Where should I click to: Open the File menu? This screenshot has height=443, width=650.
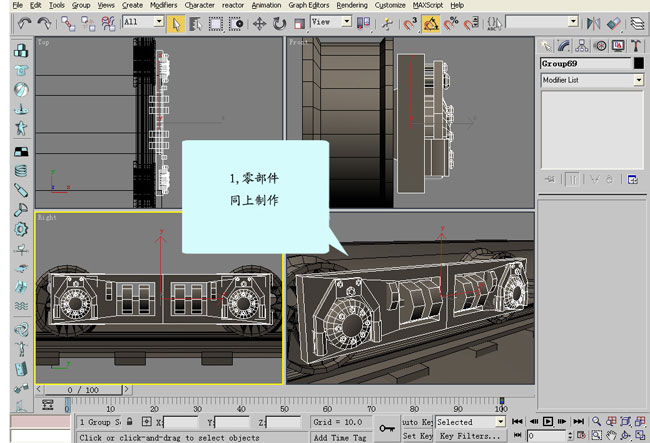[x=17, y=5]
